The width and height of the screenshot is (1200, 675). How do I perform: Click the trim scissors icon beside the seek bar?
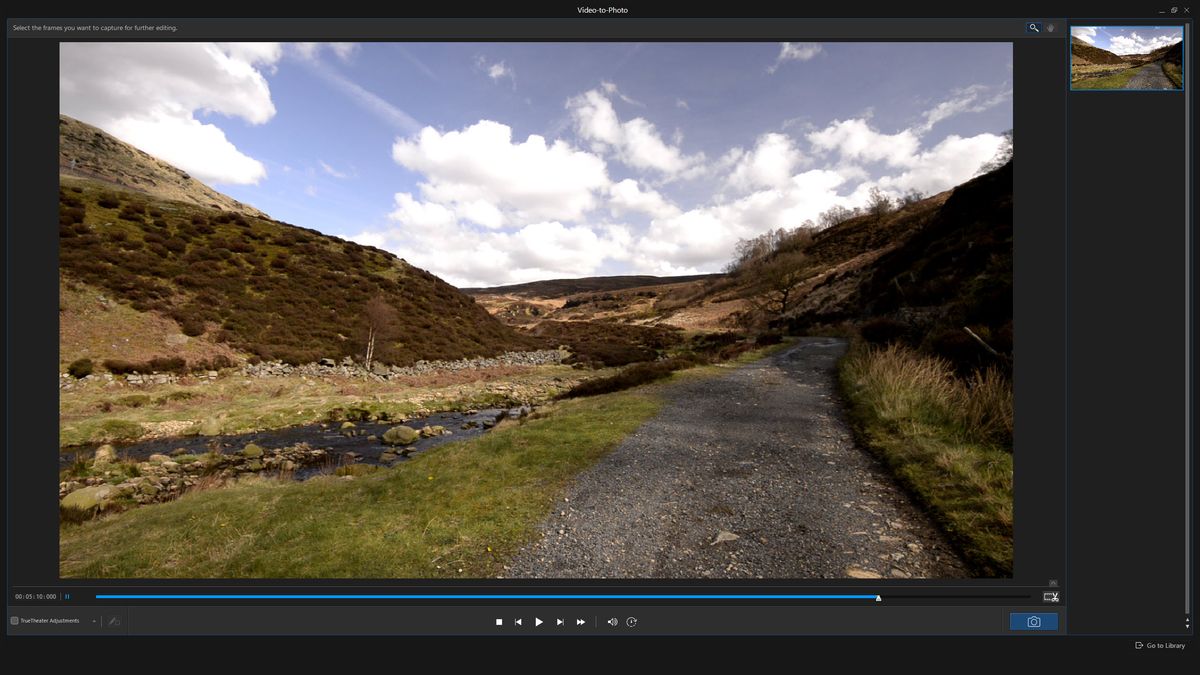pos(1051,596)
